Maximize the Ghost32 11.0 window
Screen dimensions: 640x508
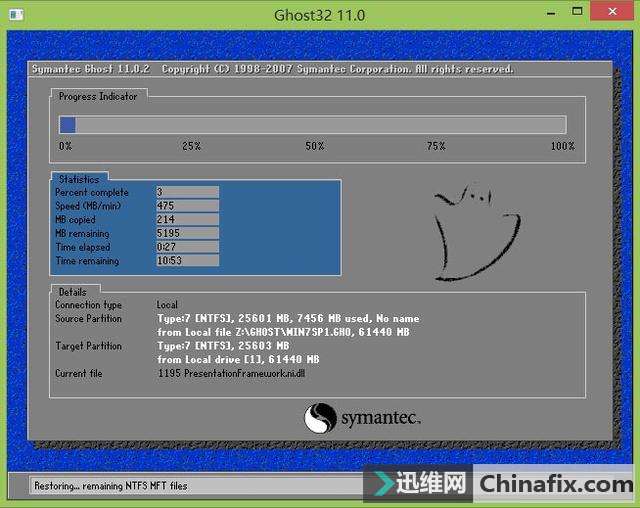[x=577, y=11]
